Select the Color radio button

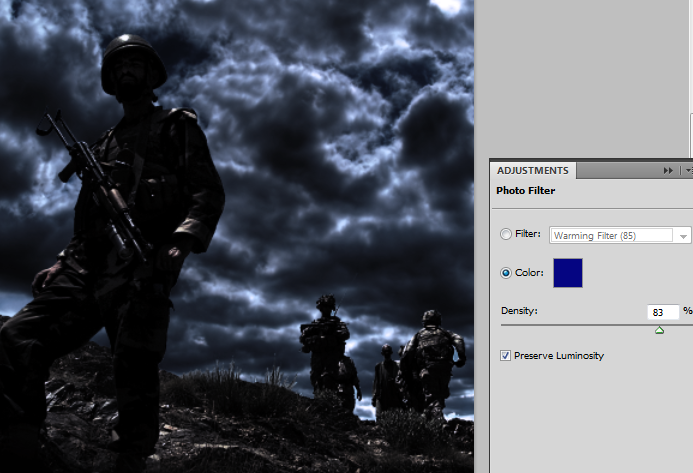click(506, 273)
